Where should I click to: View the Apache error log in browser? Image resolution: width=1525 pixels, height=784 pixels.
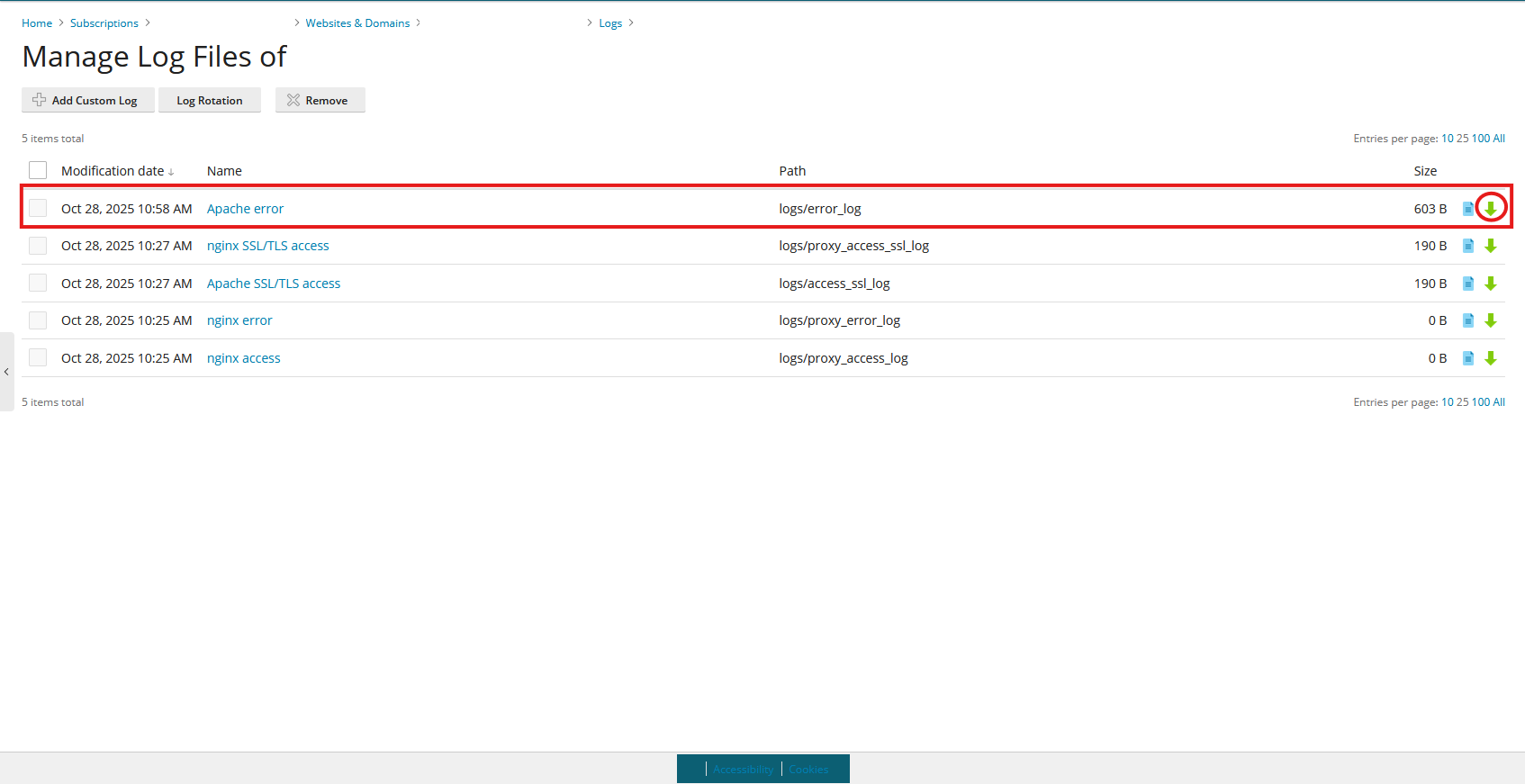(1468, 209)
